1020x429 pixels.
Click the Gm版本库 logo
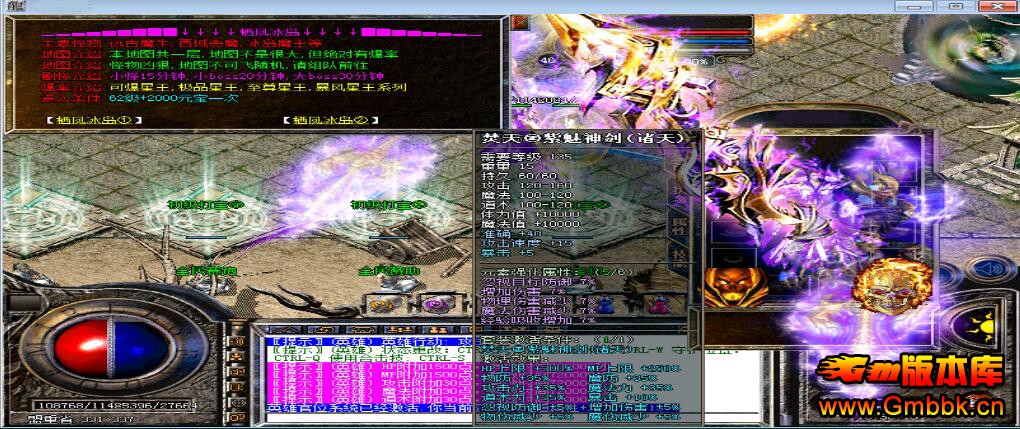(908, 373)
